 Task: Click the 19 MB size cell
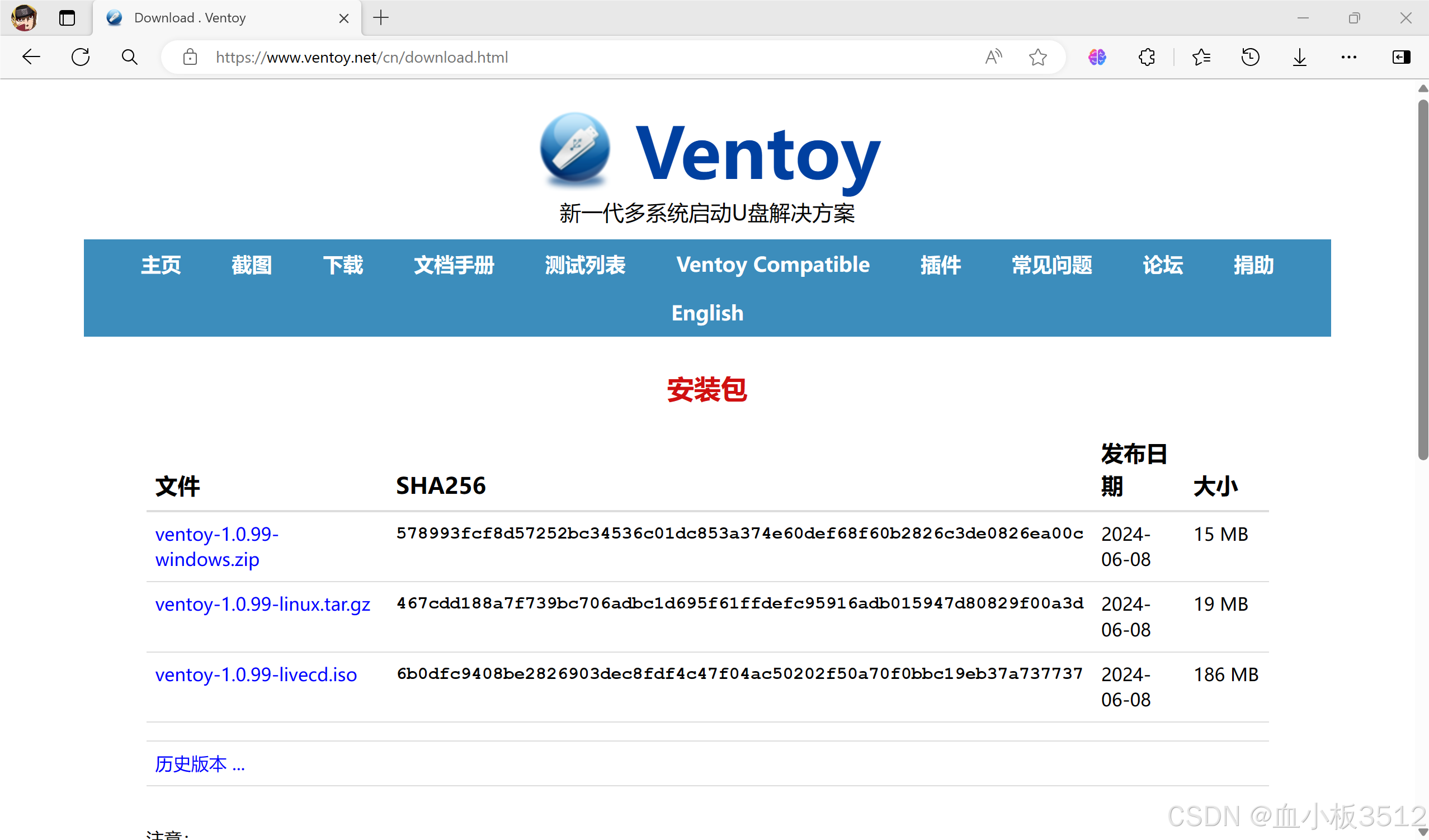(x=1221, y=604)
